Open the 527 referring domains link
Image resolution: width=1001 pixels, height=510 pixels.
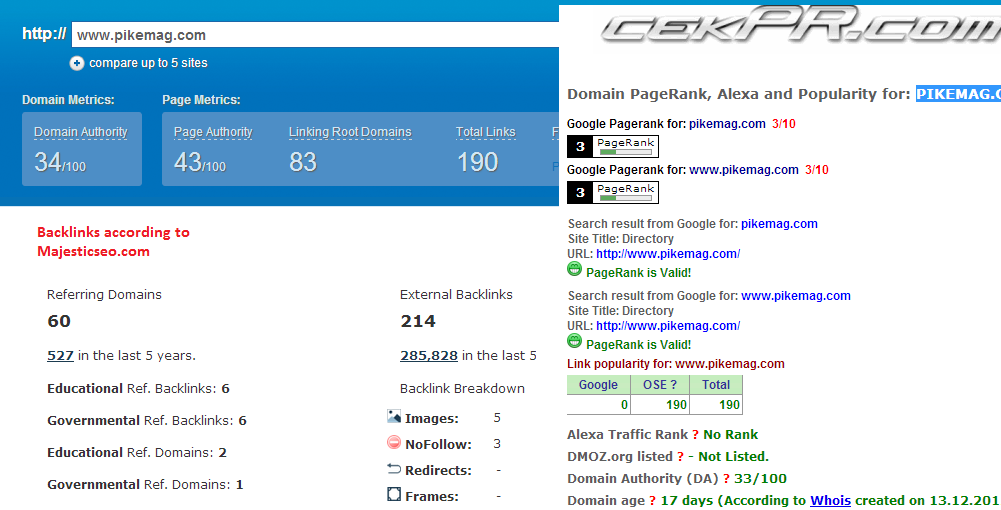[60, 356]
